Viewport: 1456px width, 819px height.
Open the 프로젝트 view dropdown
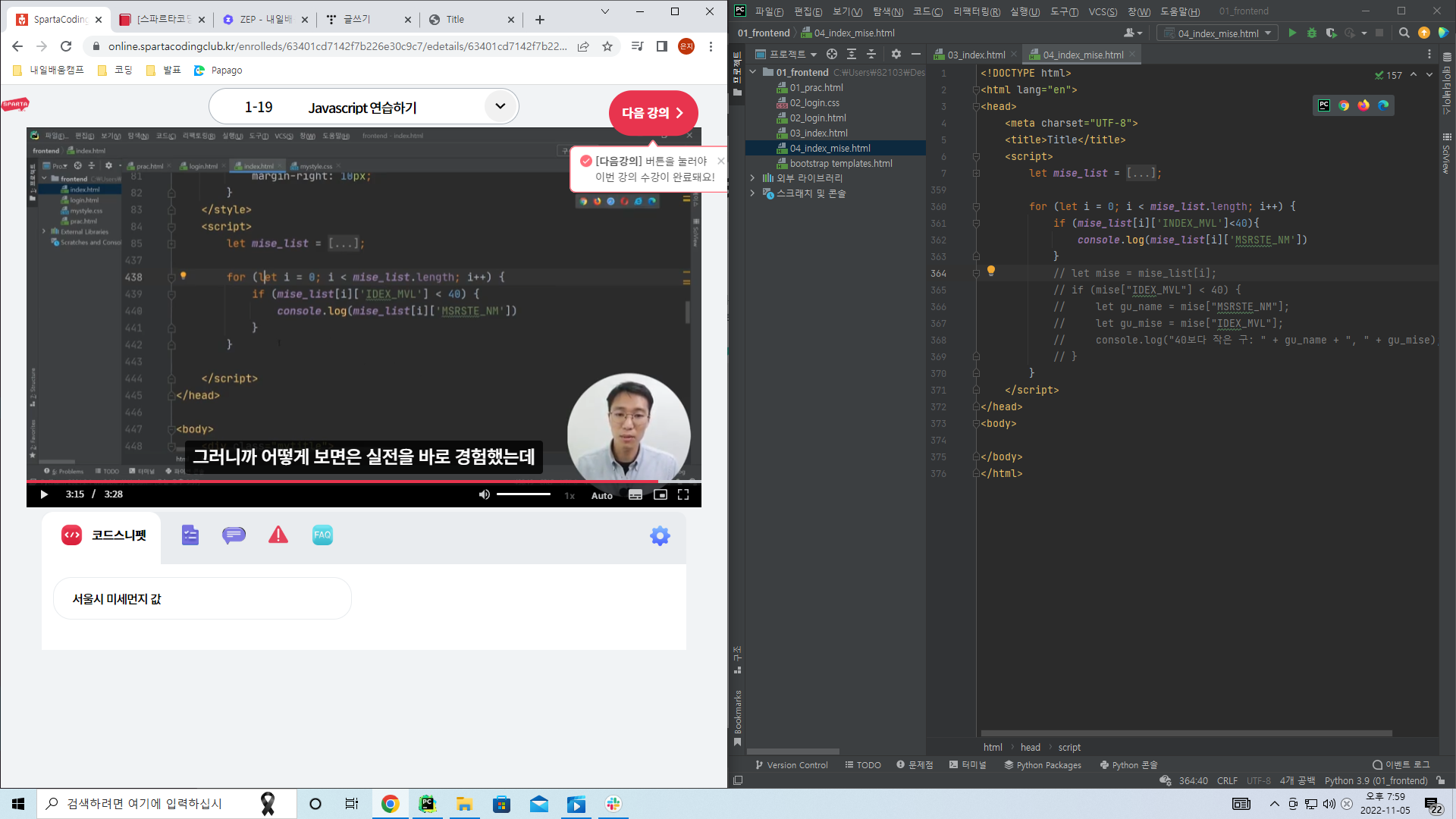[786, 55]
